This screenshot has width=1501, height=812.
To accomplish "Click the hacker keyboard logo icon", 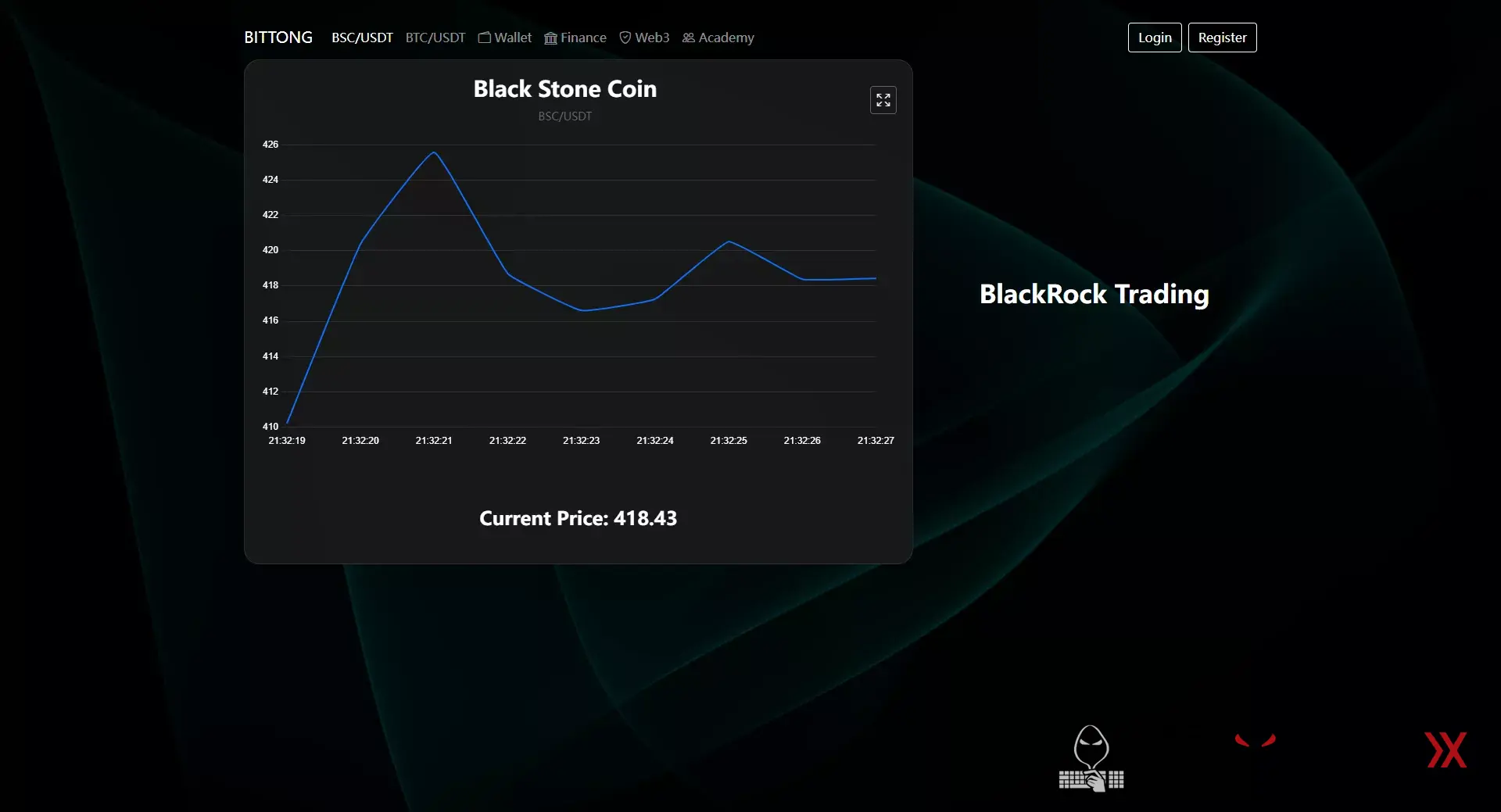I will click(1091, 758).
